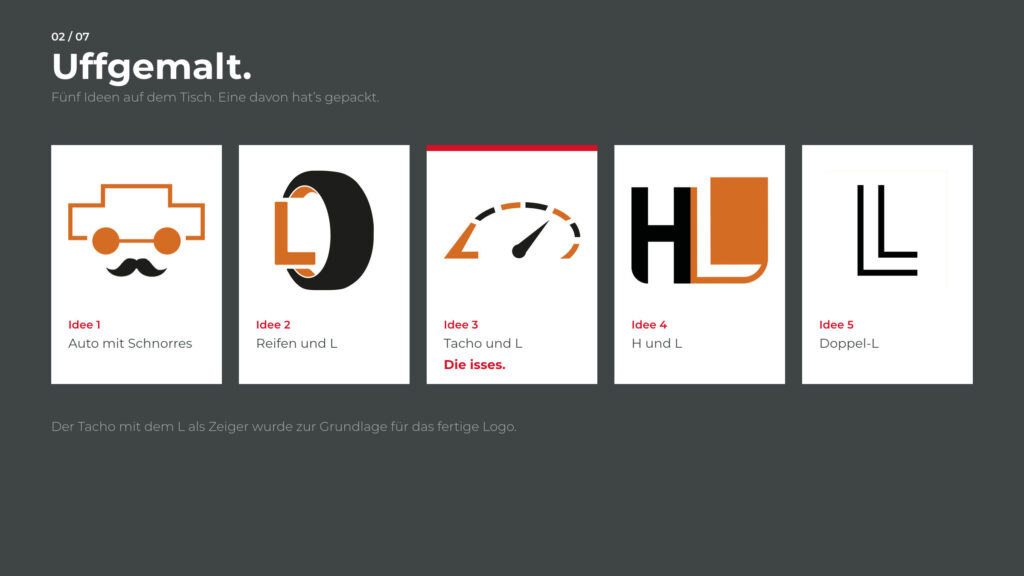Click the 'Uffgemalt.' headline
The image size is (1024, 576).
(152, 67)
